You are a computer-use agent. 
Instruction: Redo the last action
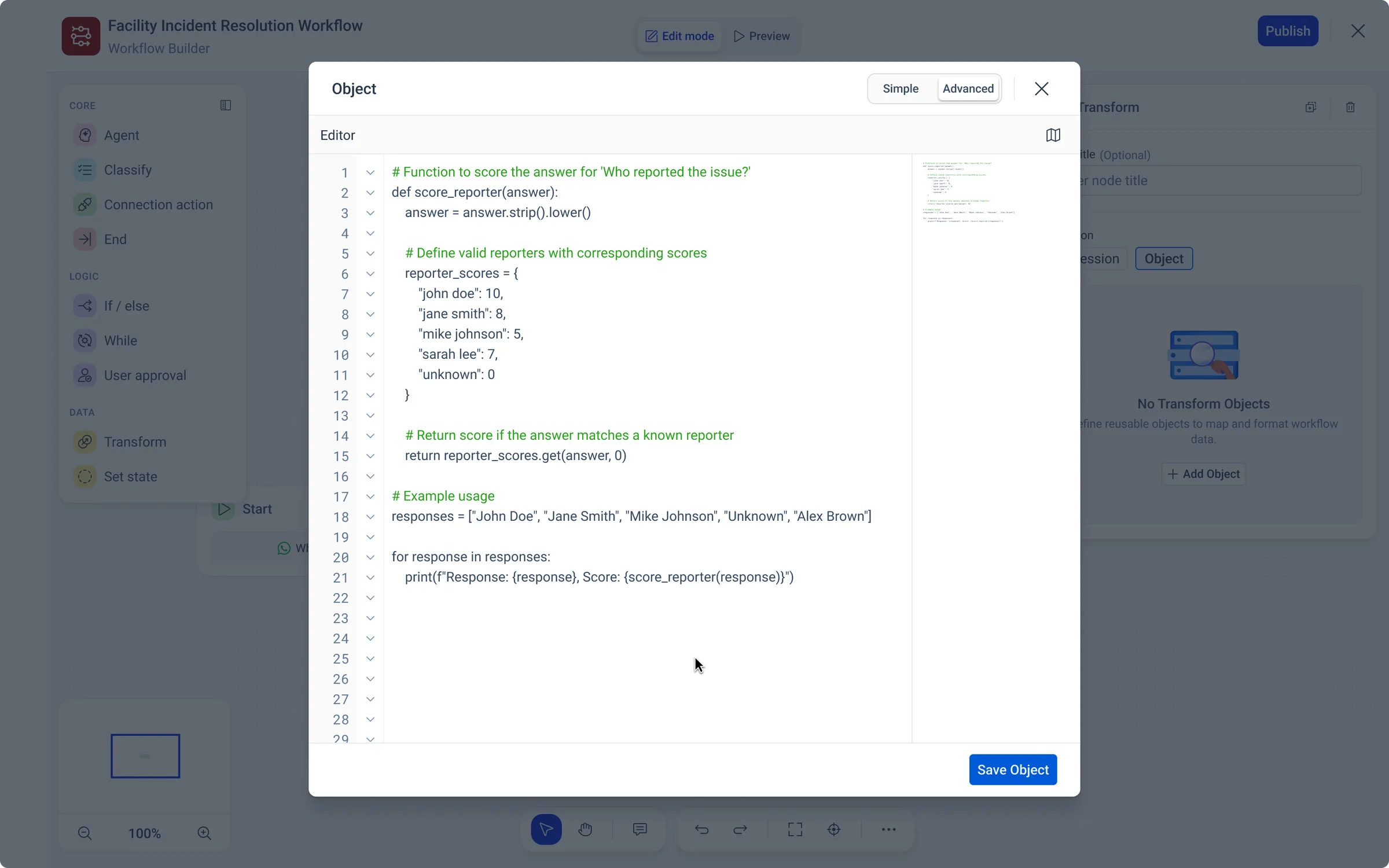pyautogui.click(x=740, y=829)
